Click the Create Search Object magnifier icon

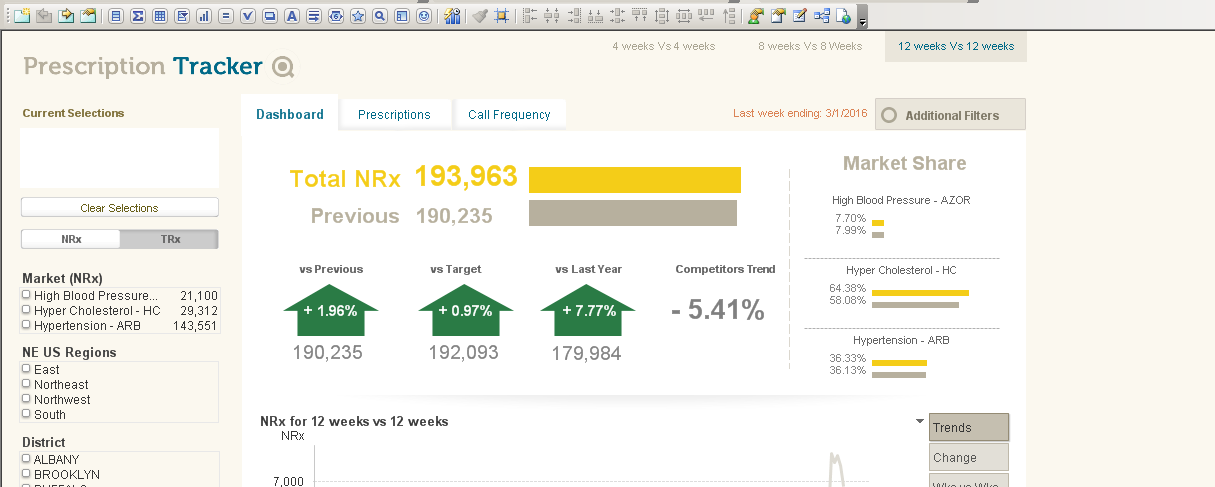(380, 16)
